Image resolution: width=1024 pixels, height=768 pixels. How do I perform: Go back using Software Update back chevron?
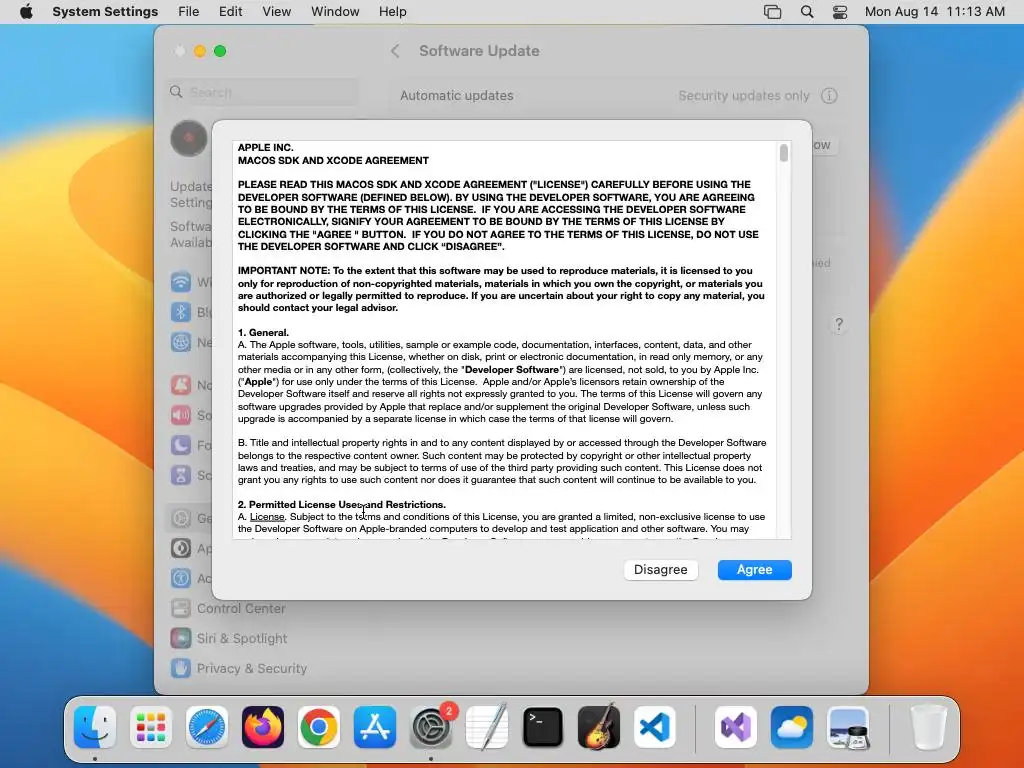[395, 51]
